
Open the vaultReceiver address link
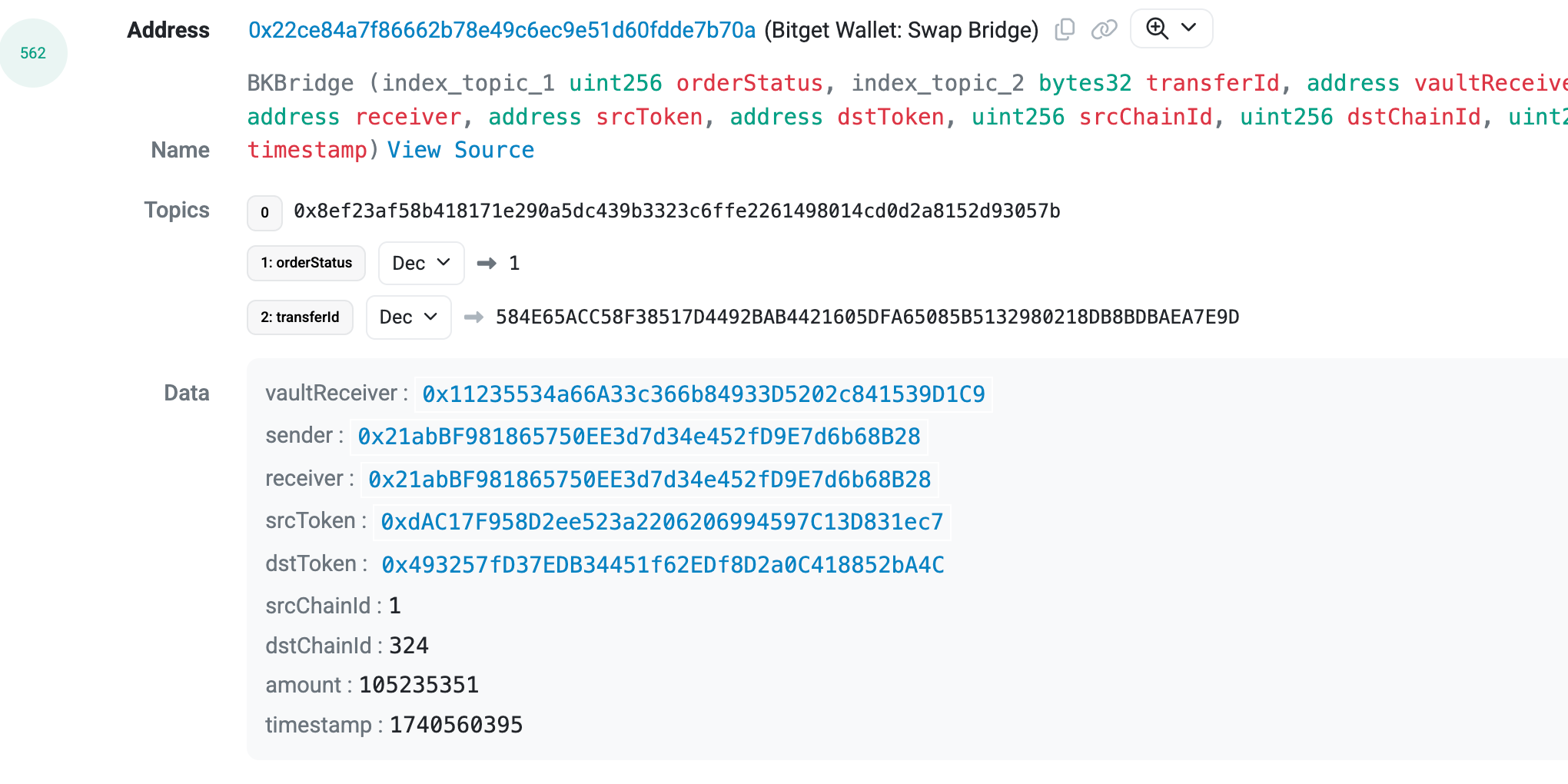[x=703, y=394]
